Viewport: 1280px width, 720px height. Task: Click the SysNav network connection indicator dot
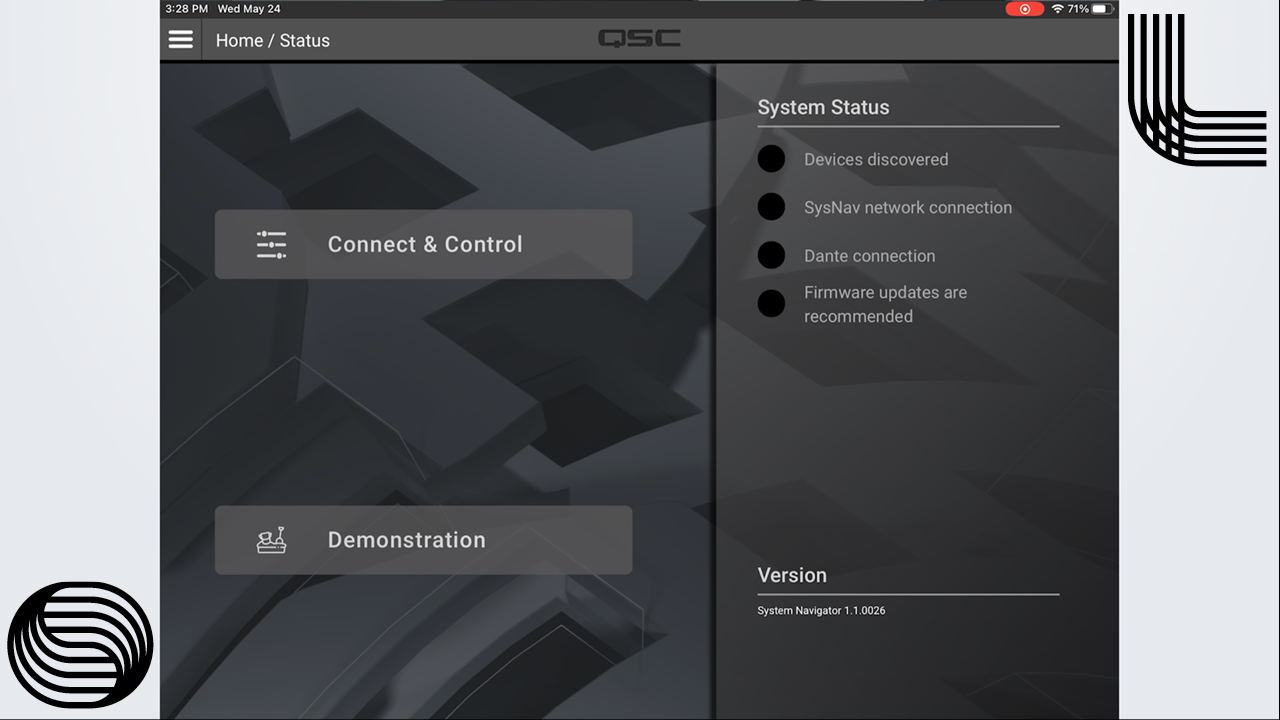coord(771,207)
